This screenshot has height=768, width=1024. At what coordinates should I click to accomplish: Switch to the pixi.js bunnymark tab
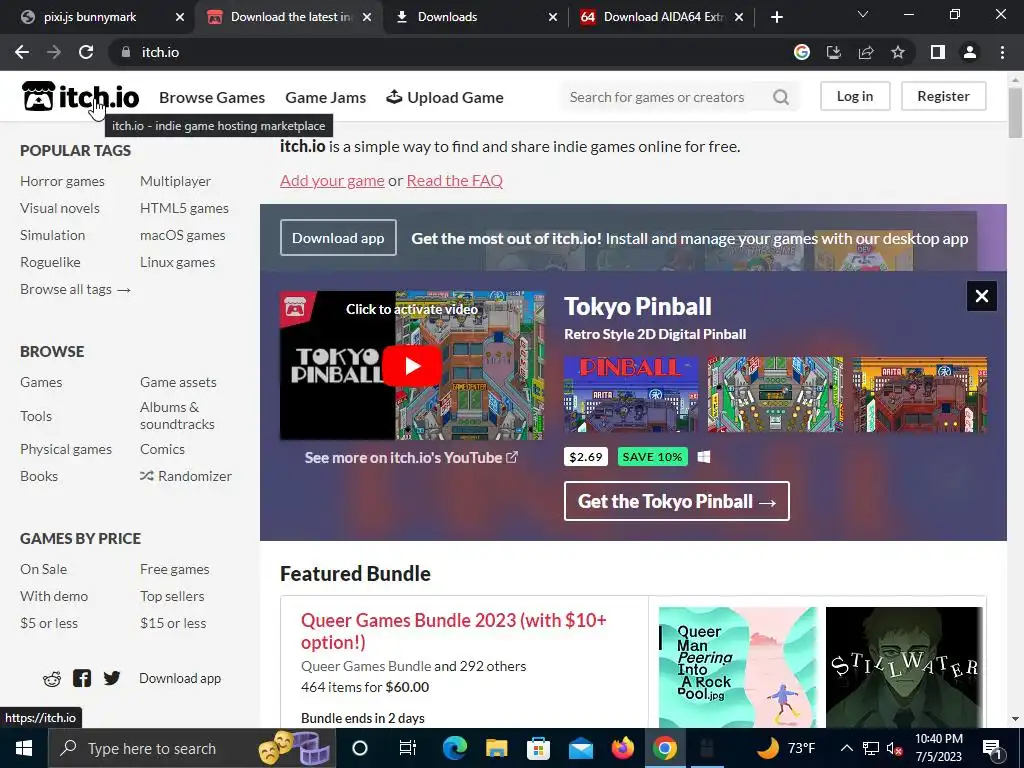(90, 17)
